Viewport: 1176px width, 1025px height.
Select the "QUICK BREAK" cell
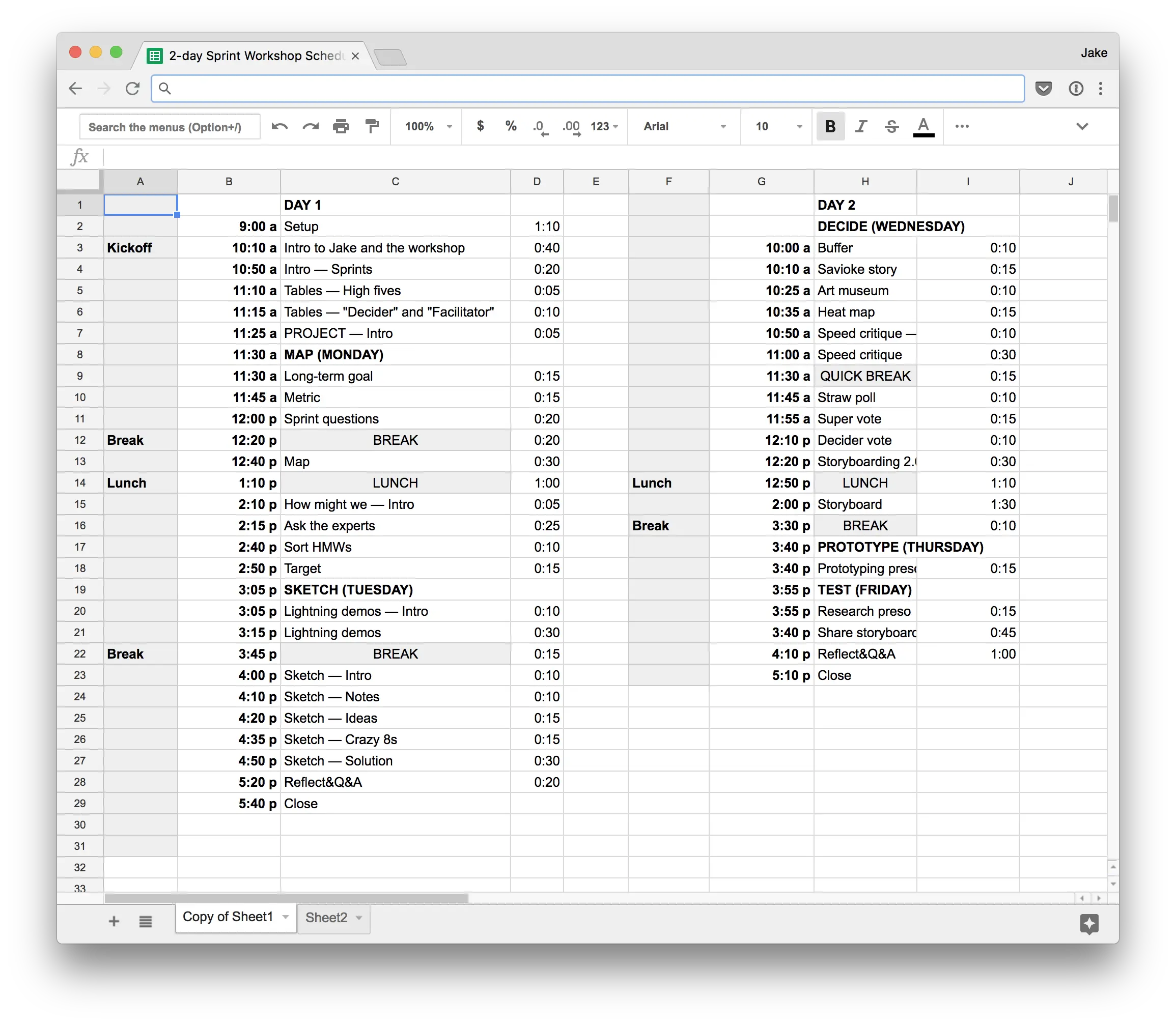tap(865, 376)
